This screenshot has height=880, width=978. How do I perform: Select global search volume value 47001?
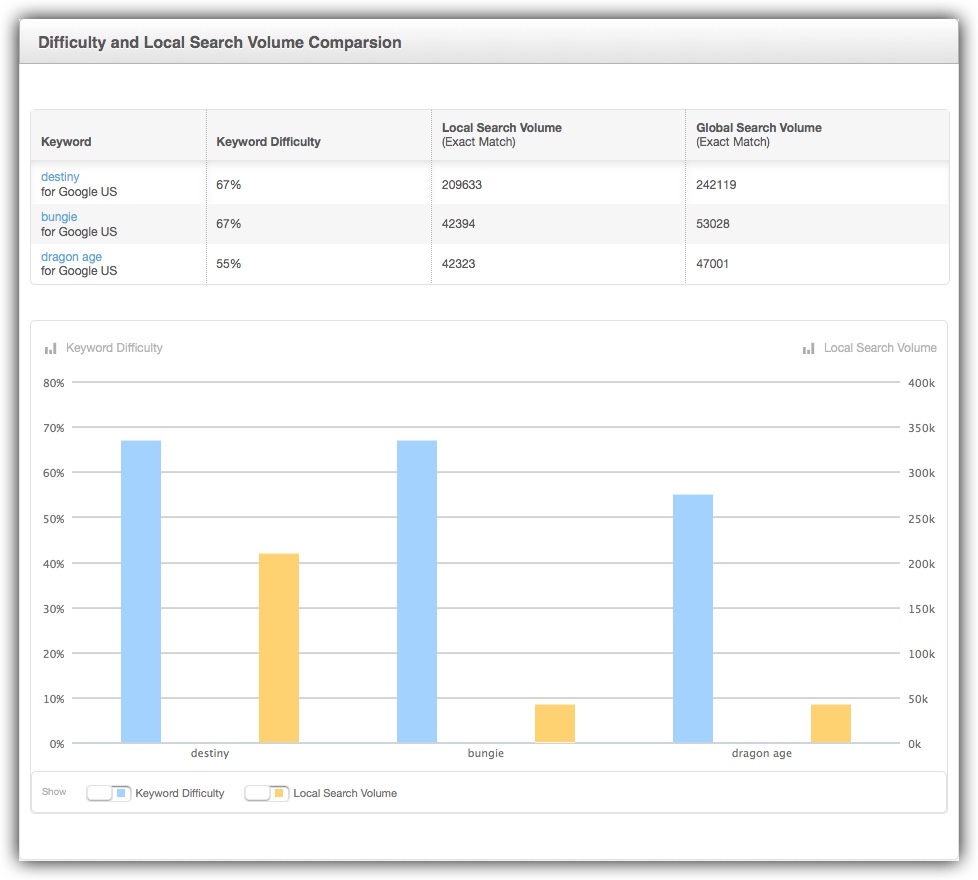(x=712, y=264)
